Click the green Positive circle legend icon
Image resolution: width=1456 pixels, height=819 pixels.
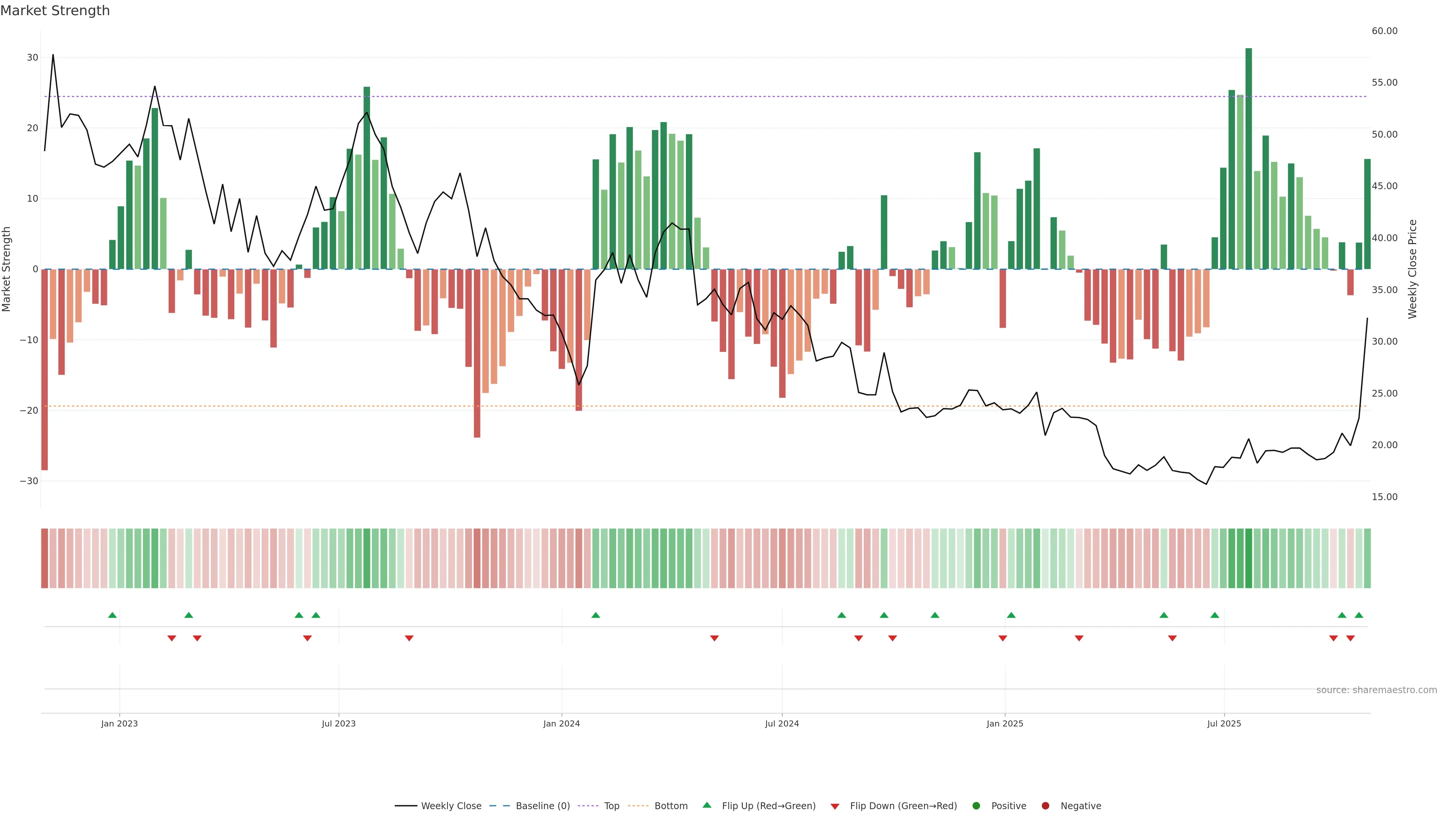click(x=976, y=806)
